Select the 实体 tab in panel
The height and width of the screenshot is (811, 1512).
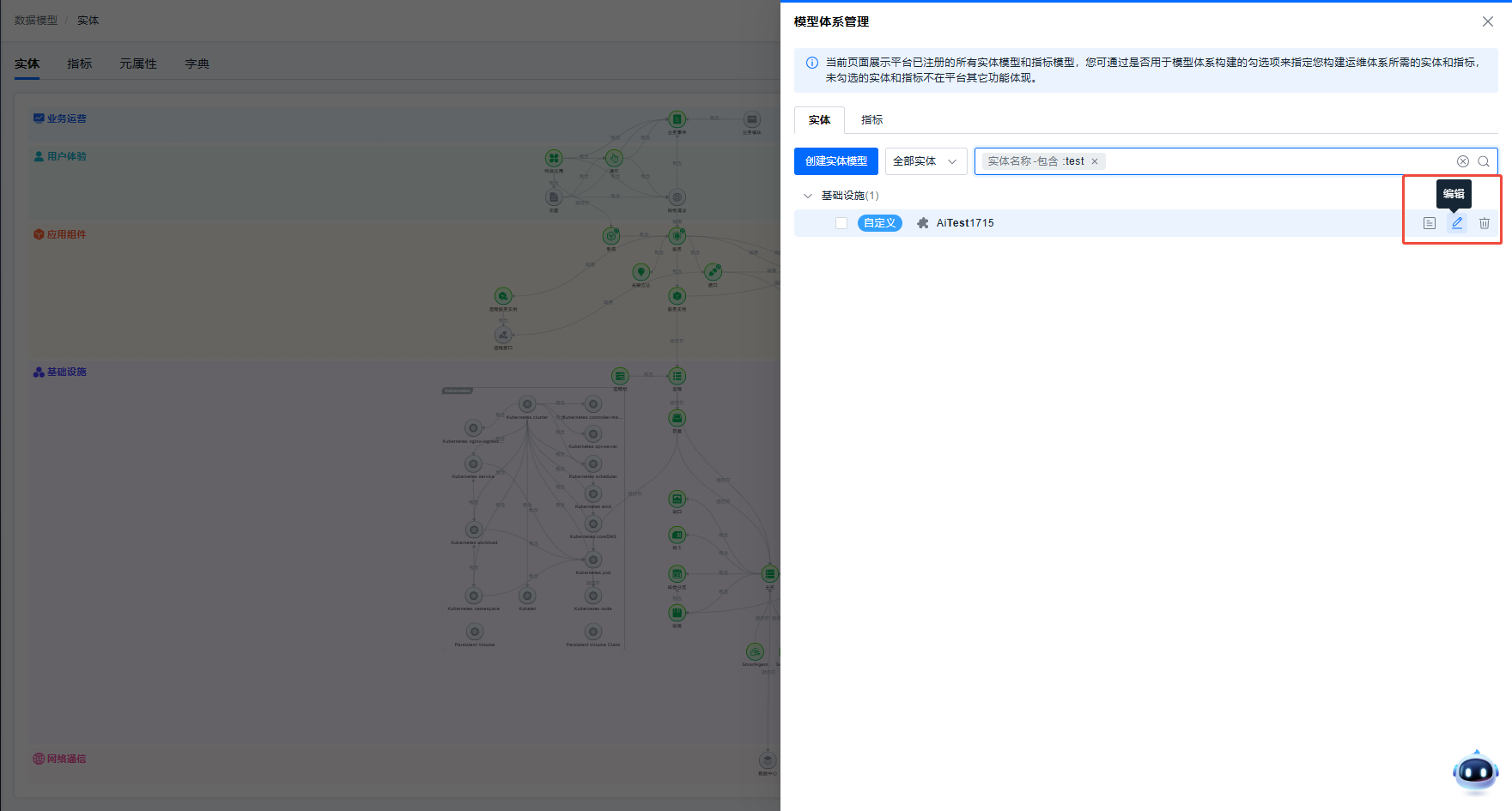pyautogui.click(x=819, y=120)
